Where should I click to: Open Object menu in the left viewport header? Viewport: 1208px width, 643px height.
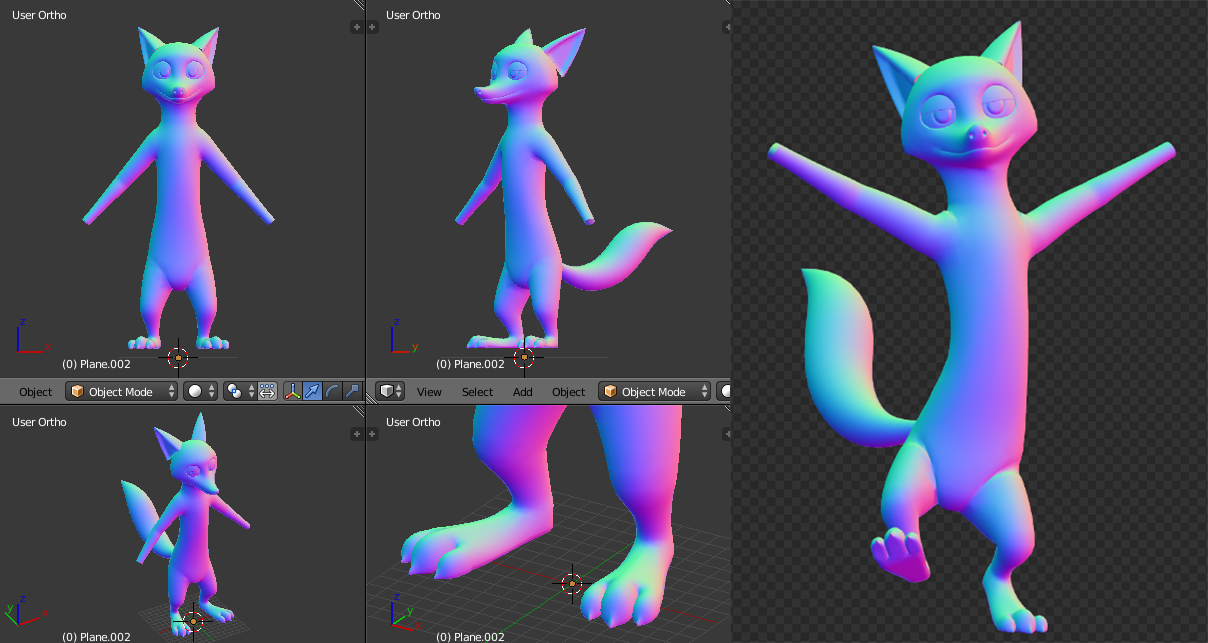click(x=35, y=392)
